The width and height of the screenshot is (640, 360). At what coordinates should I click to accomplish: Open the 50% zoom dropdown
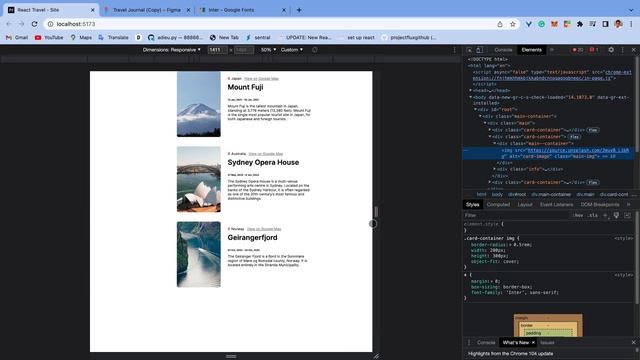(x=269, y=50)
